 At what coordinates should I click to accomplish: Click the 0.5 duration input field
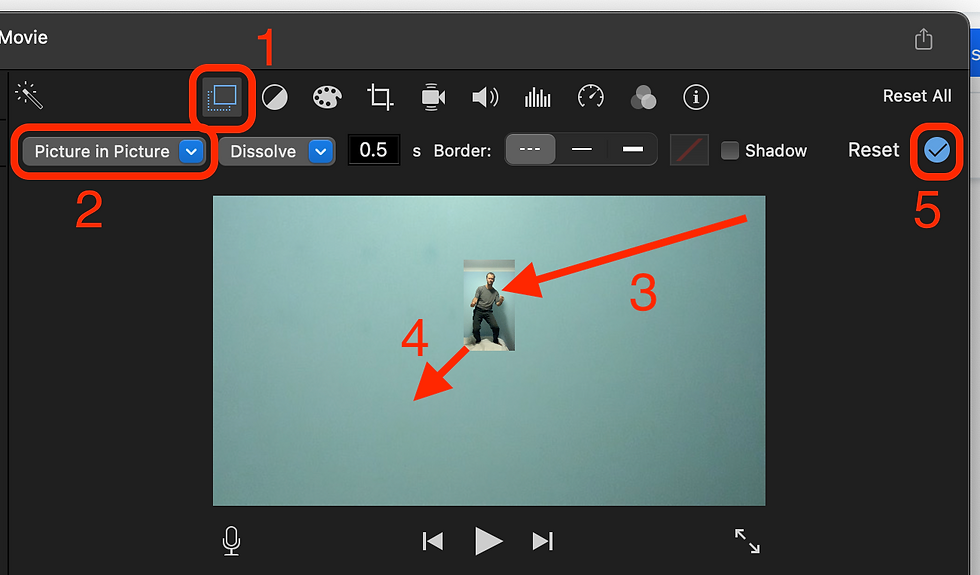(x=374, y=150)
